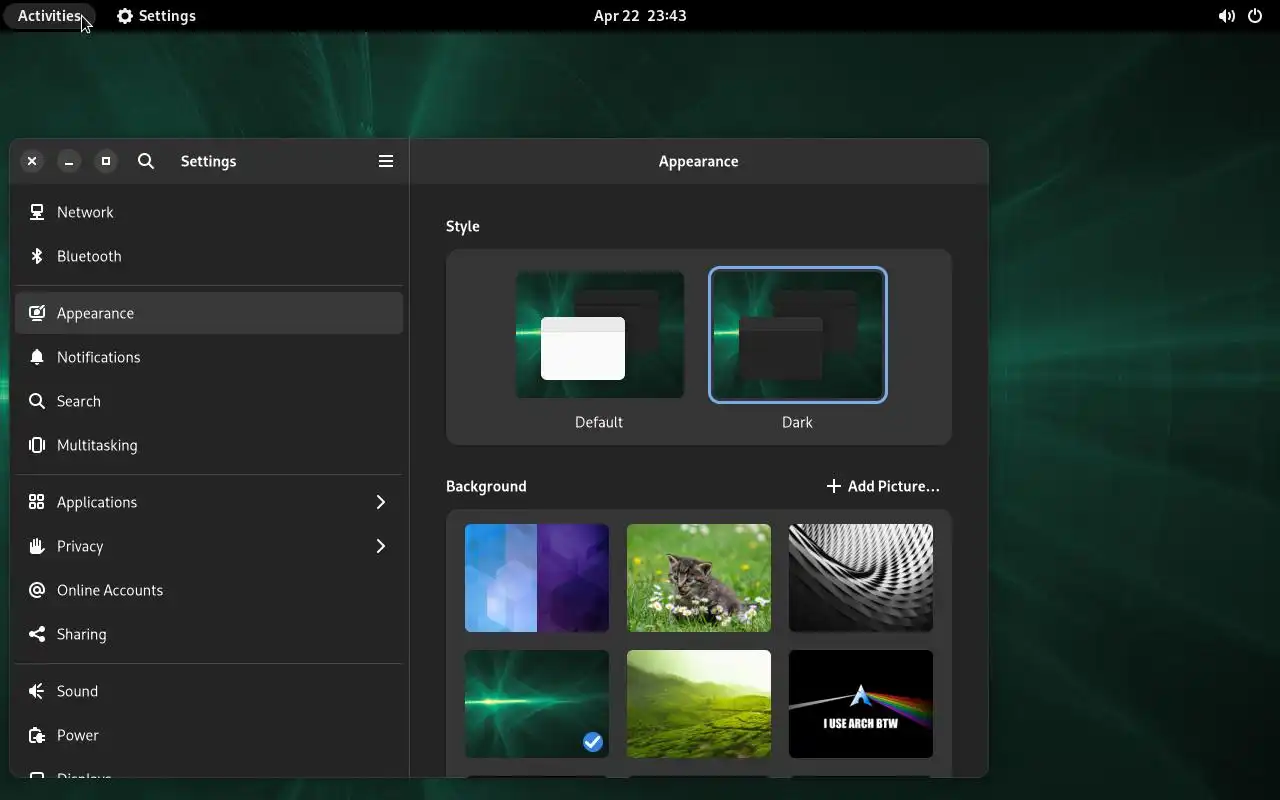The height and width of the screenshot is (800, 1280).
Task: Click Add Picture... button
Action: (883, 486)
